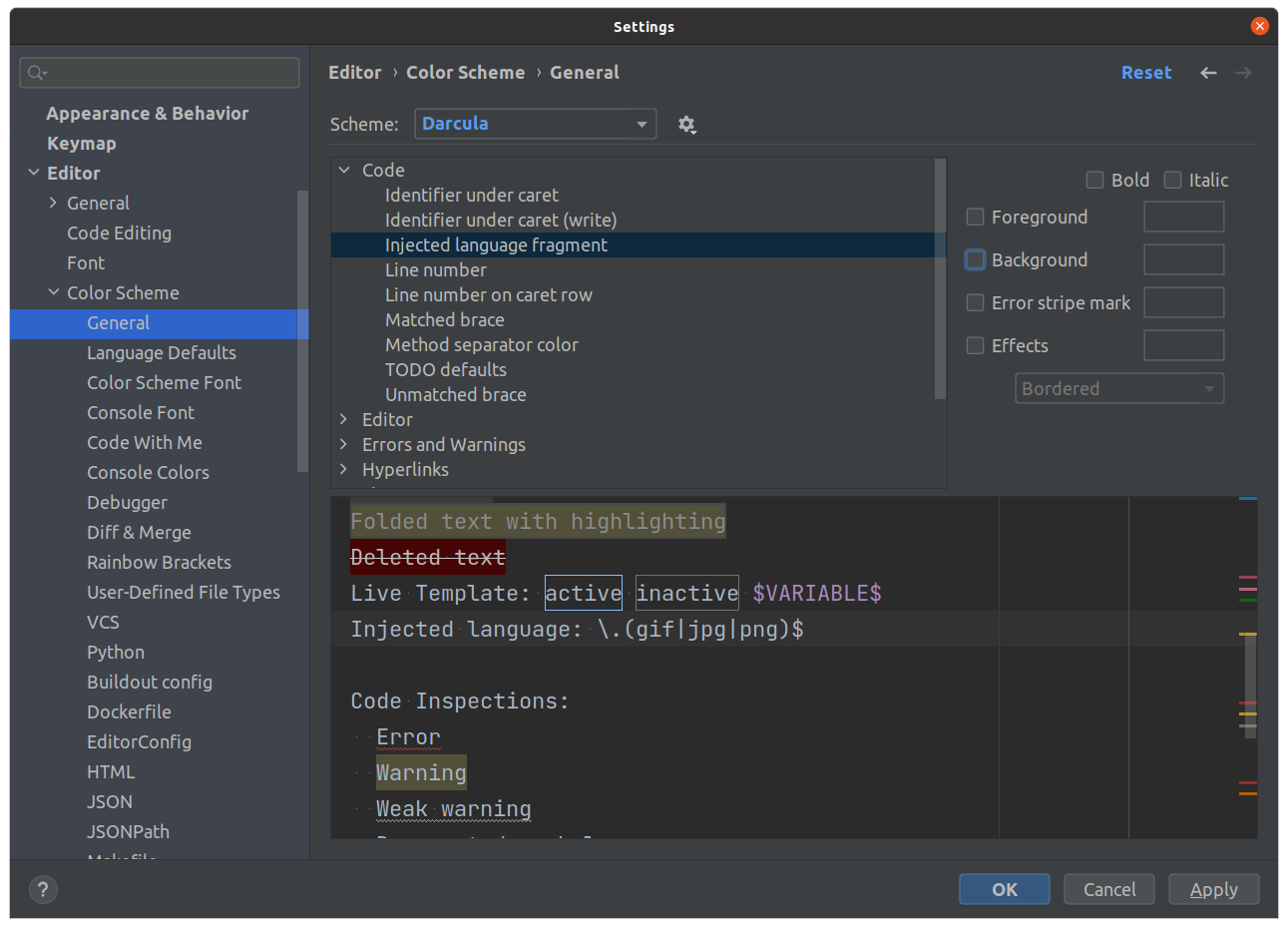Click 'Color Scheme' in the breadcrumb
Image resolution: width=1288 pixels, height=928 pixels.
point(466,73)
